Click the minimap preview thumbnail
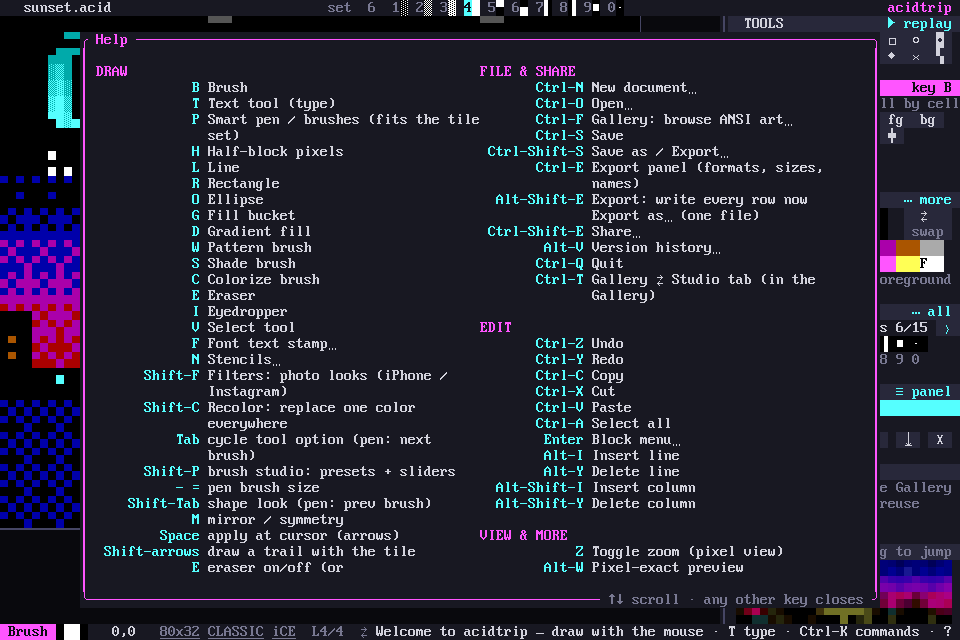This screenshot has width=960, height=640. click(x=916, y=584)
